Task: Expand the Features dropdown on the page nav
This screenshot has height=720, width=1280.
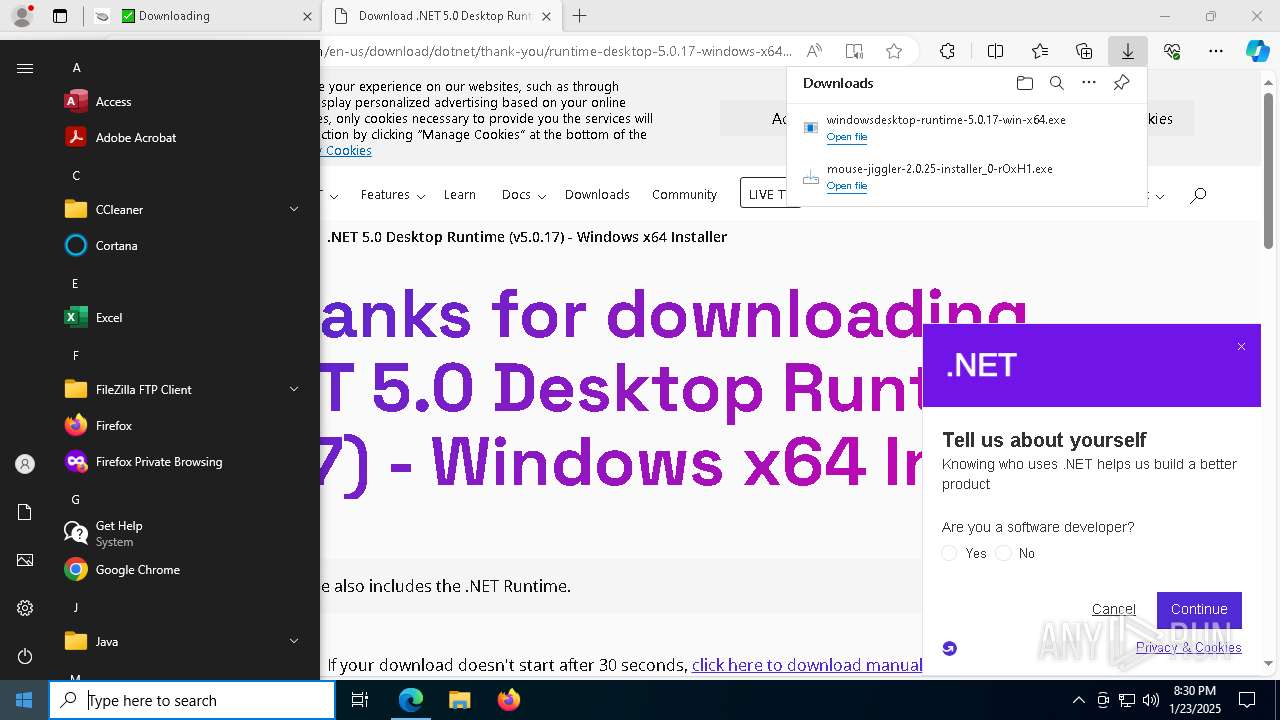Action: pyautogui.click(x=393, y=195)
